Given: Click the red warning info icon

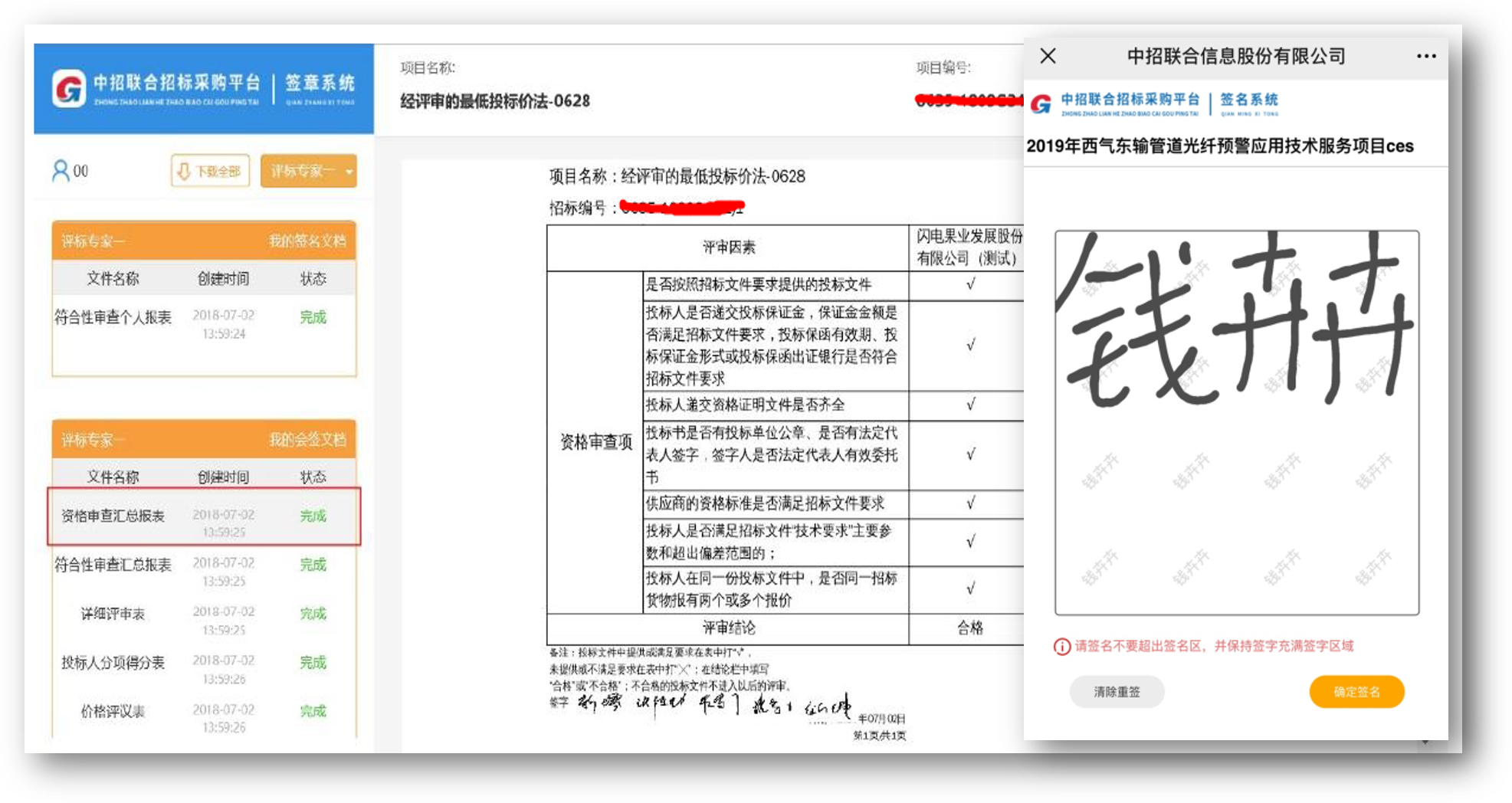Looking at the screenshot, I should (x=1061, y=647).
